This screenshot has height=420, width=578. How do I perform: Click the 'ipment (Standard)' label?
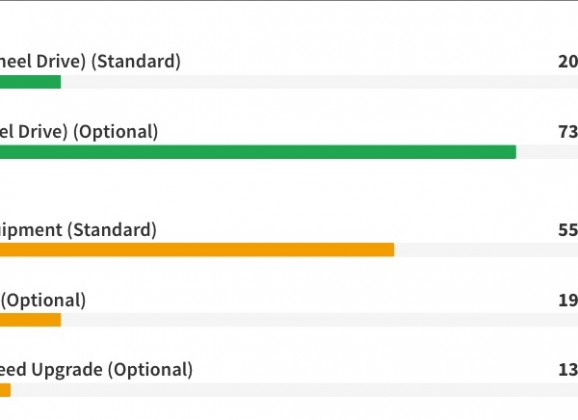coord(78,230)
